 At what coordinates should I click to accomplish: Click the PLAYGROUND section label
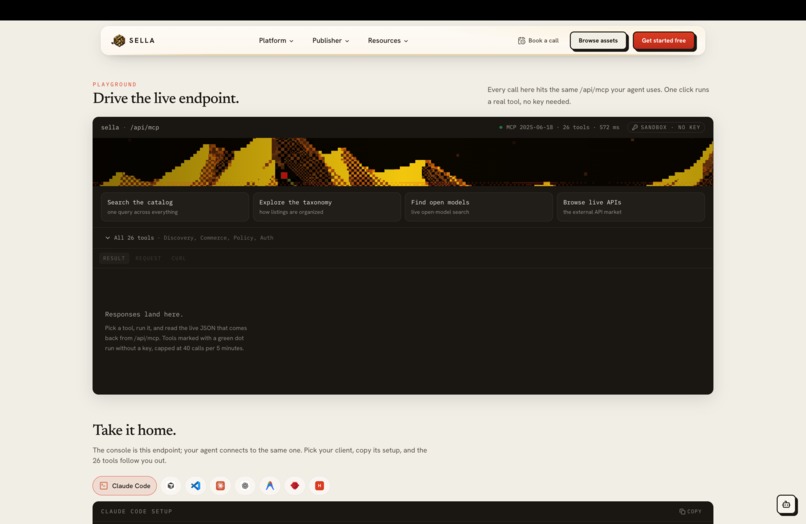(x=115, y=84)
